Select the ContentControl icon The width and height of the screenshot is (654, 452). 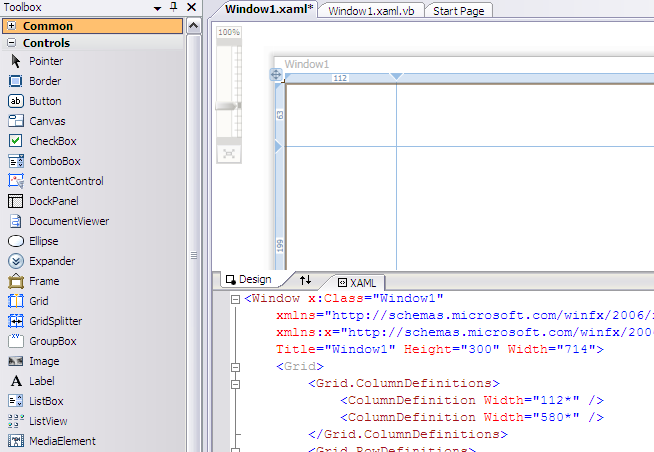click(x=15, y=181)
